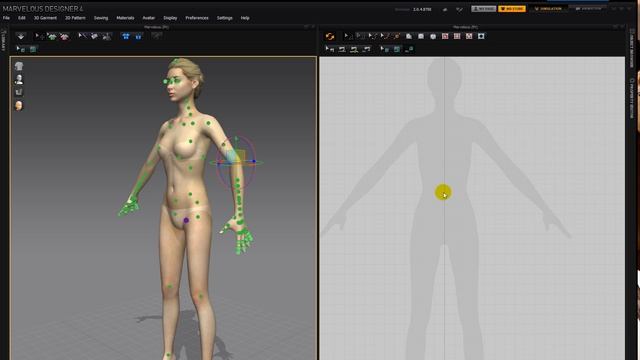Open the 2D Pattern menu

75,18
